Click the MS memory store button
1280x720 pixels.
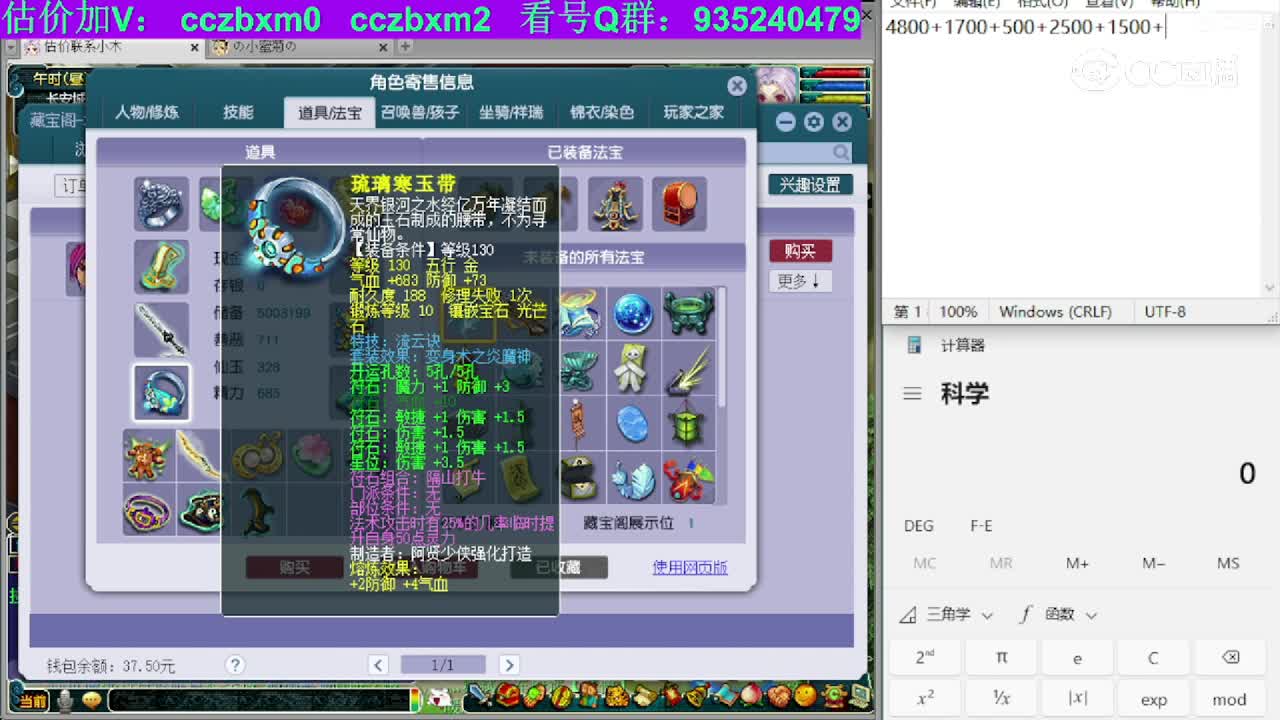click(1229, 563)
